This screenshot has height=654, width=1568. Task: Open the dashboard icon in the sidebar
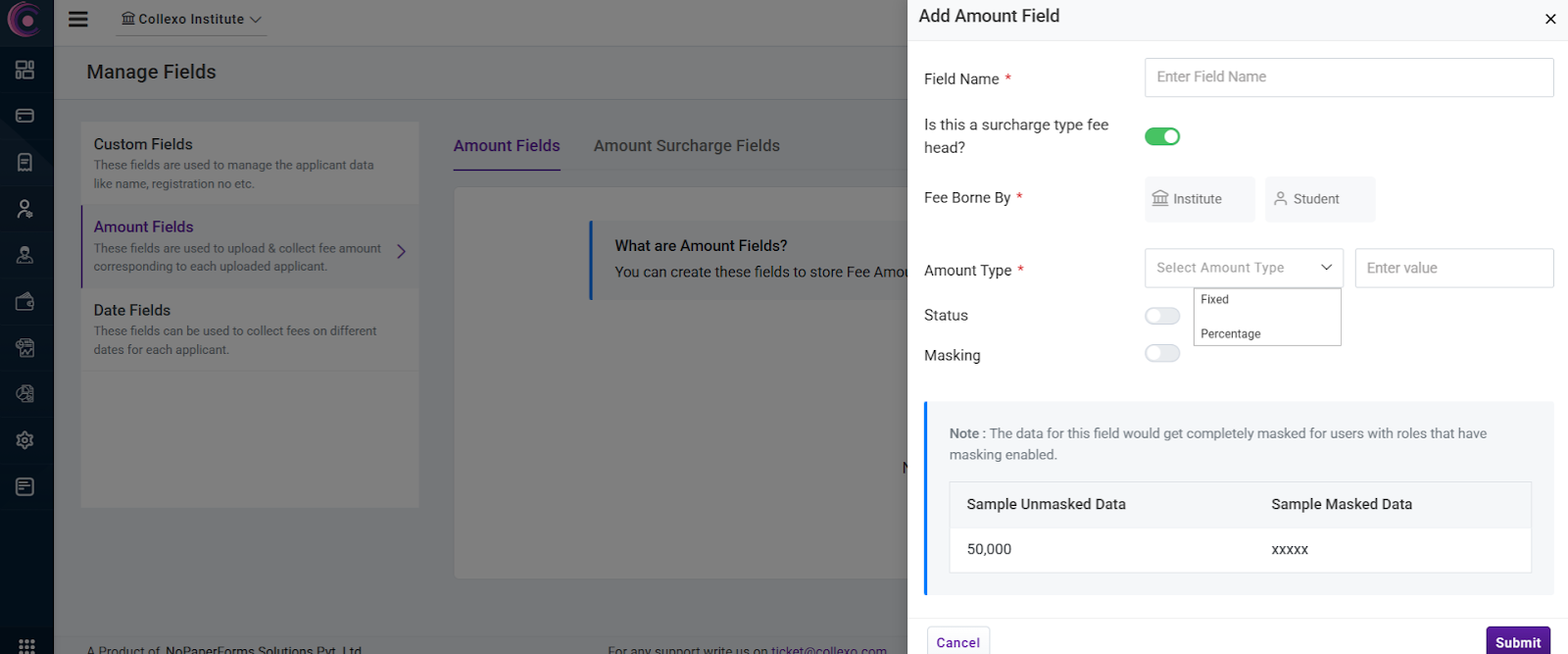(x=25, y=70)
